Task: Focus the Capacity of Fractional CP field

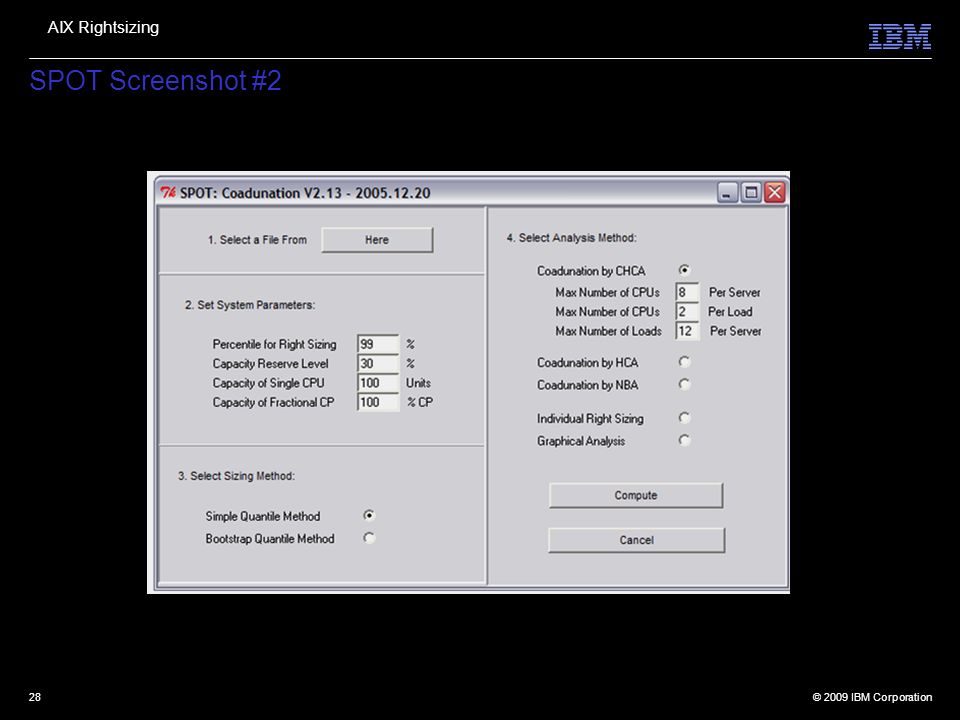Action: point(378,402)
